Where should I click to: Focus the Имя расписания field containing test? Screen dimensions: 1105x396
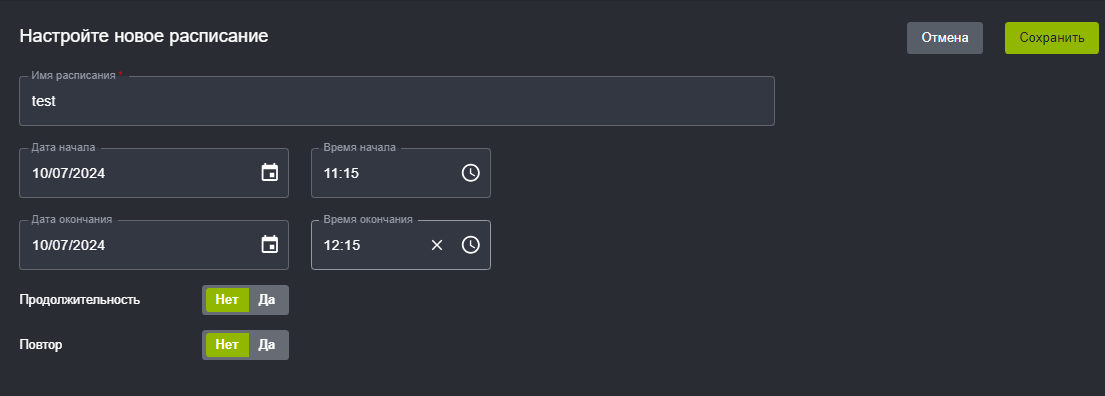(x=397, y=101)
